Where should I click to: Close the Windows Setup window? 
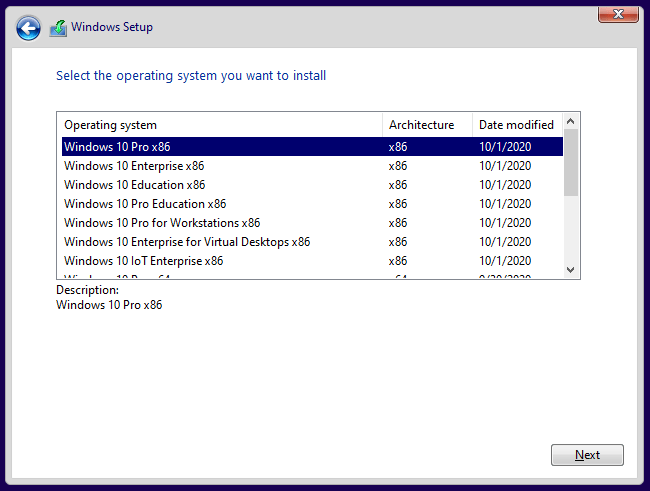coord(619,13)
